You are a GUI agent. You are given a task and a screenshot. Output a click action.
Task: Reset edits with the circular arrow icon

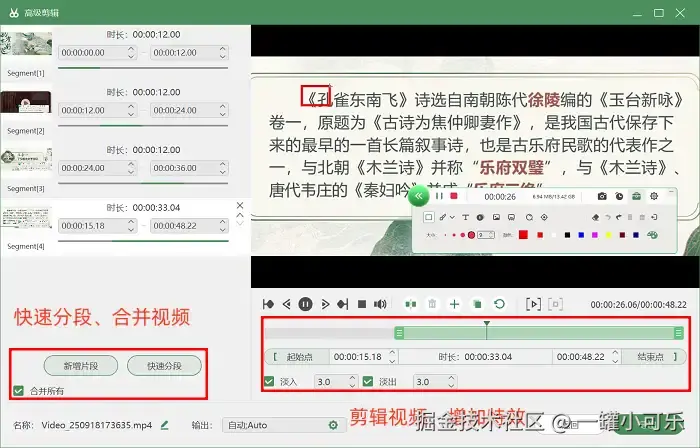(500, 304)
